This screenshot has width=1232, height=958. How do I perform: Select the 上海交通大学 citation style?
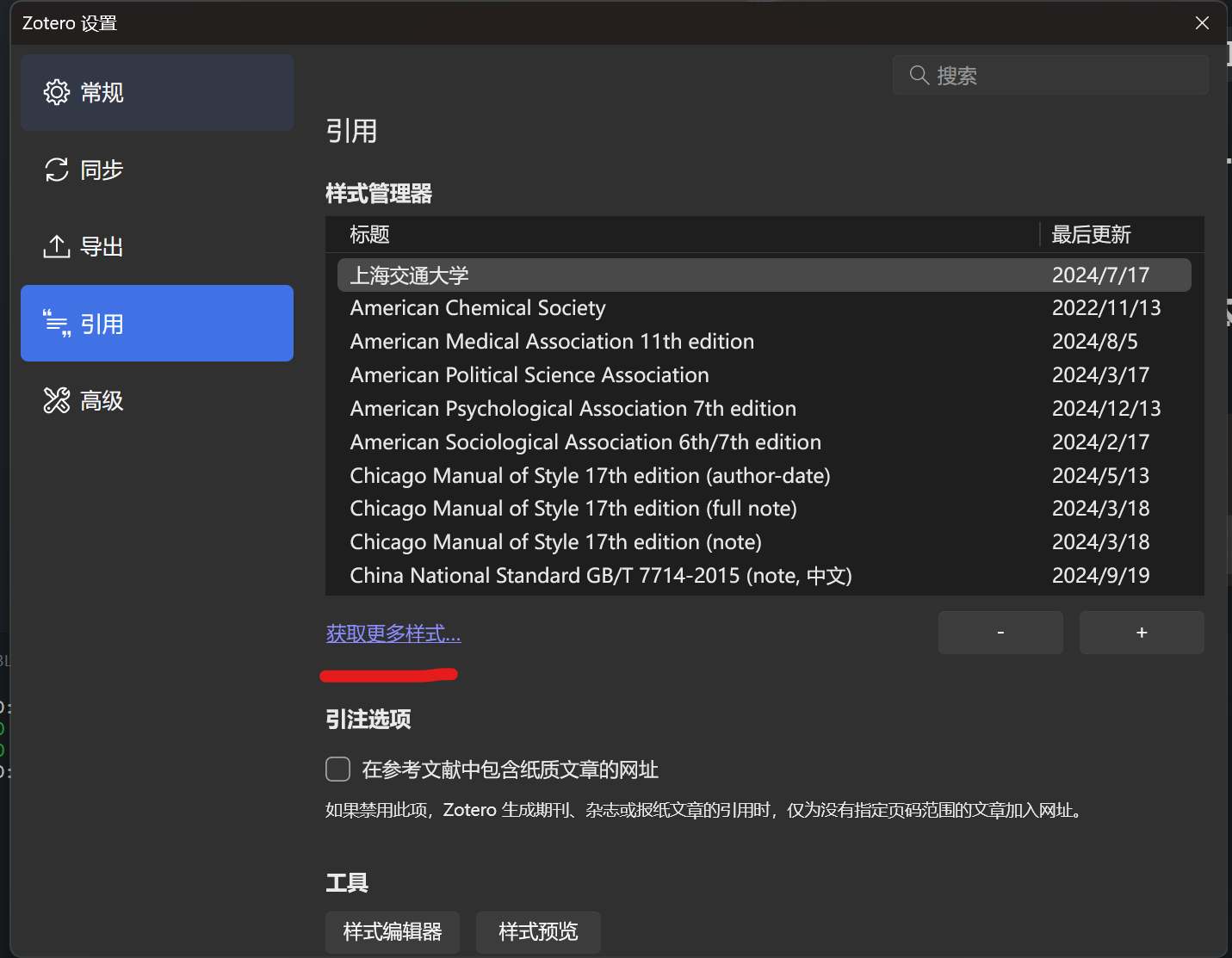410,275
